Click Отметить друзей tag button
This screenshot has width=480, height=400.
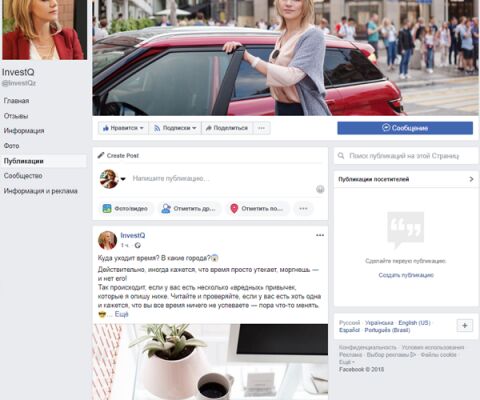pos(189,209)
